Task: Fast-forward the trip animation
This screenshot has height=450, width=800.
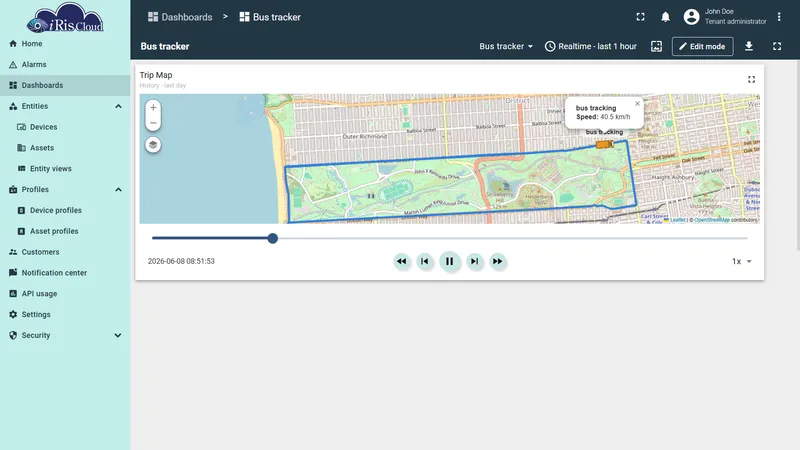Action: coord(497,261)
